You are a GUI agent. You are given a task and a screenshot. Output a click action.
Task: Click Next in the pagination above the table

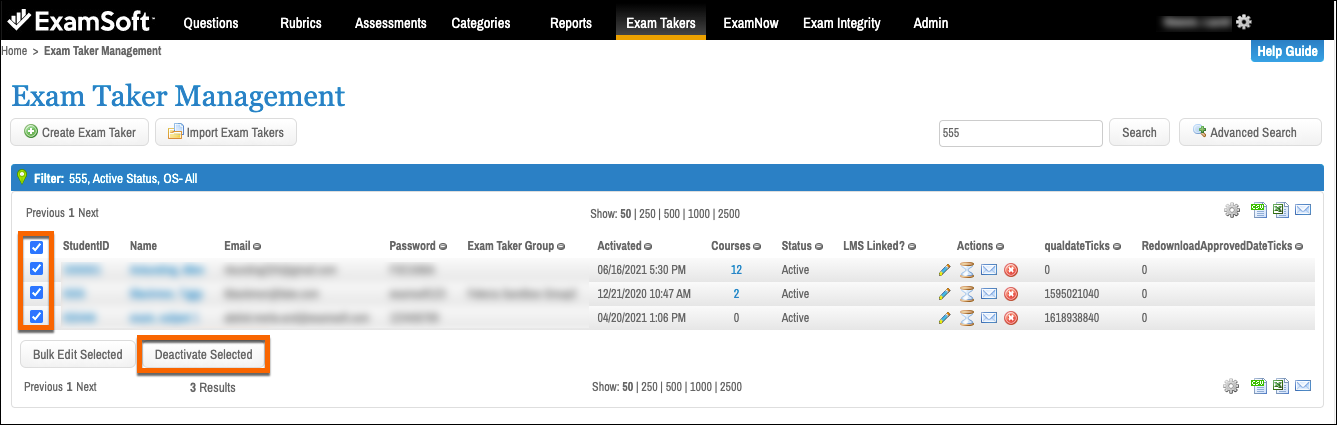point(88,213)
